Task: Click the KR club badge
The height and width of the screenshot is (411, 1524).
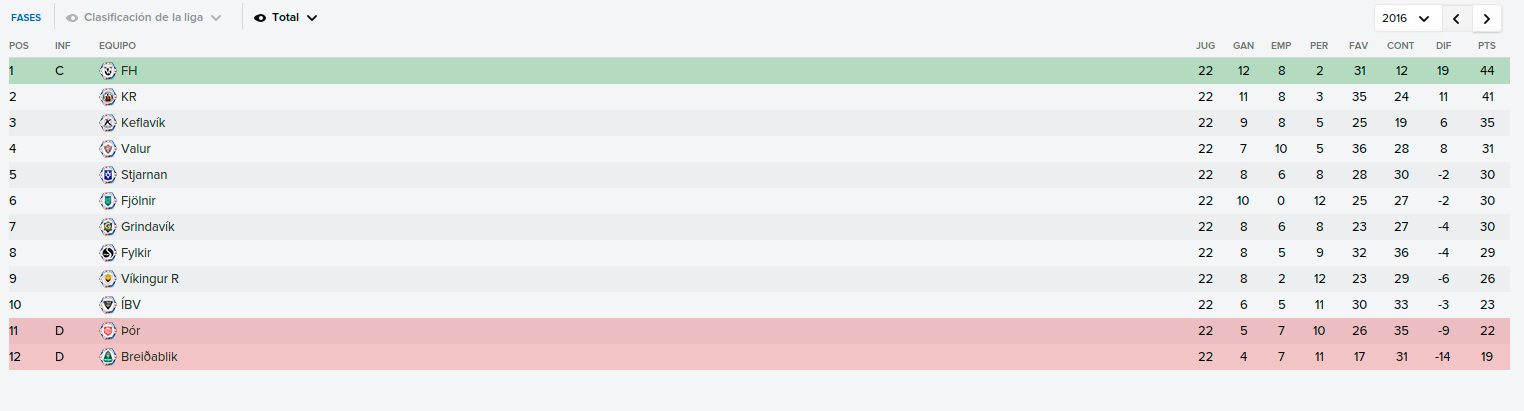Action: [108, 97]
